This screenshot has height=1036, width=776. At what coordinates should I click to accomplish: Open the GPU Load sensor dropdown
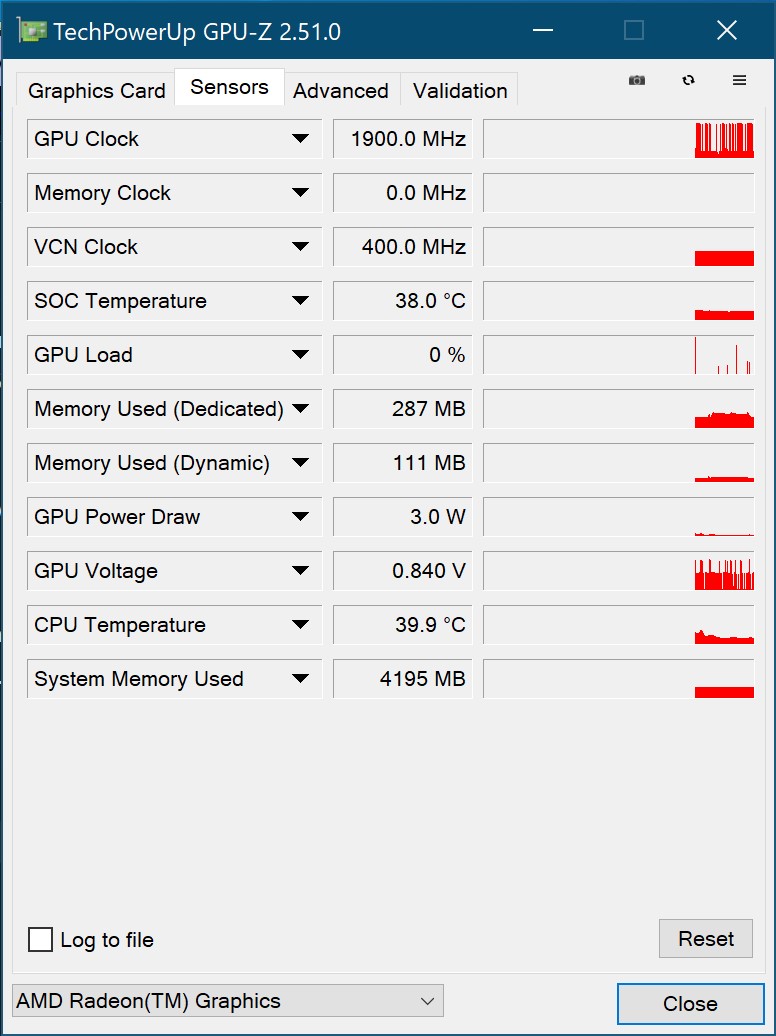tap(300, 355)
